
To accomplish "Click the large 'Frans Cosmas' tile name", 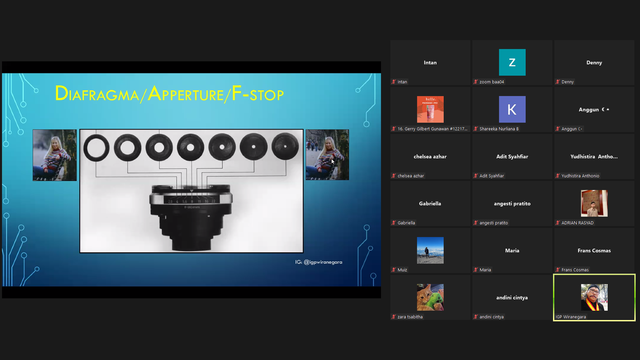I will point(594,250).
